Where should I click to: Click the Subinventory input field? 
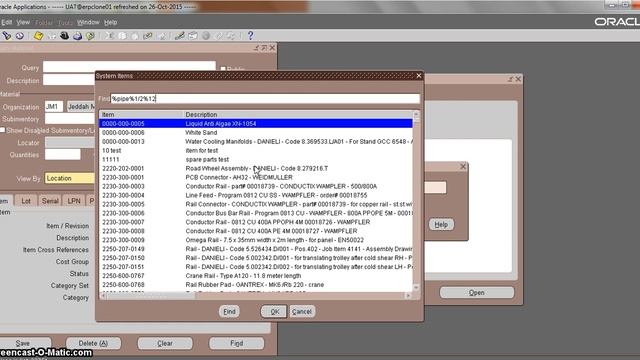point(69,119)
